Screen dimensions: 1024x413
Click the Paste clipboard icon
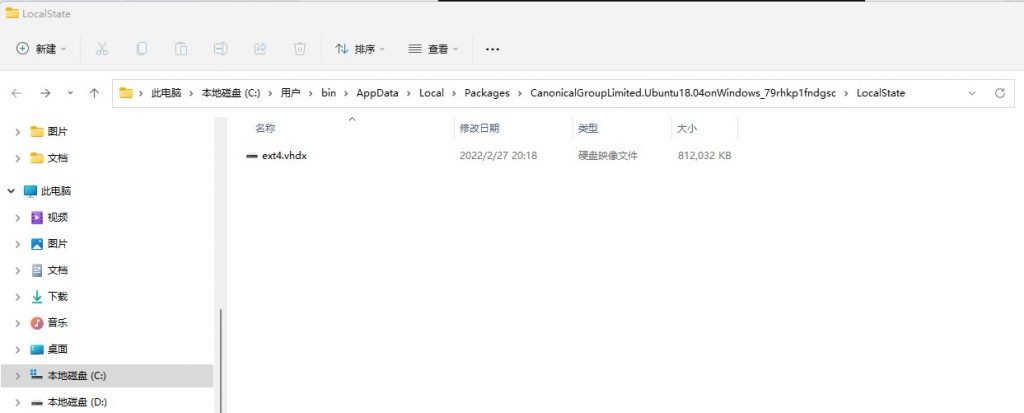click(181, 48)
